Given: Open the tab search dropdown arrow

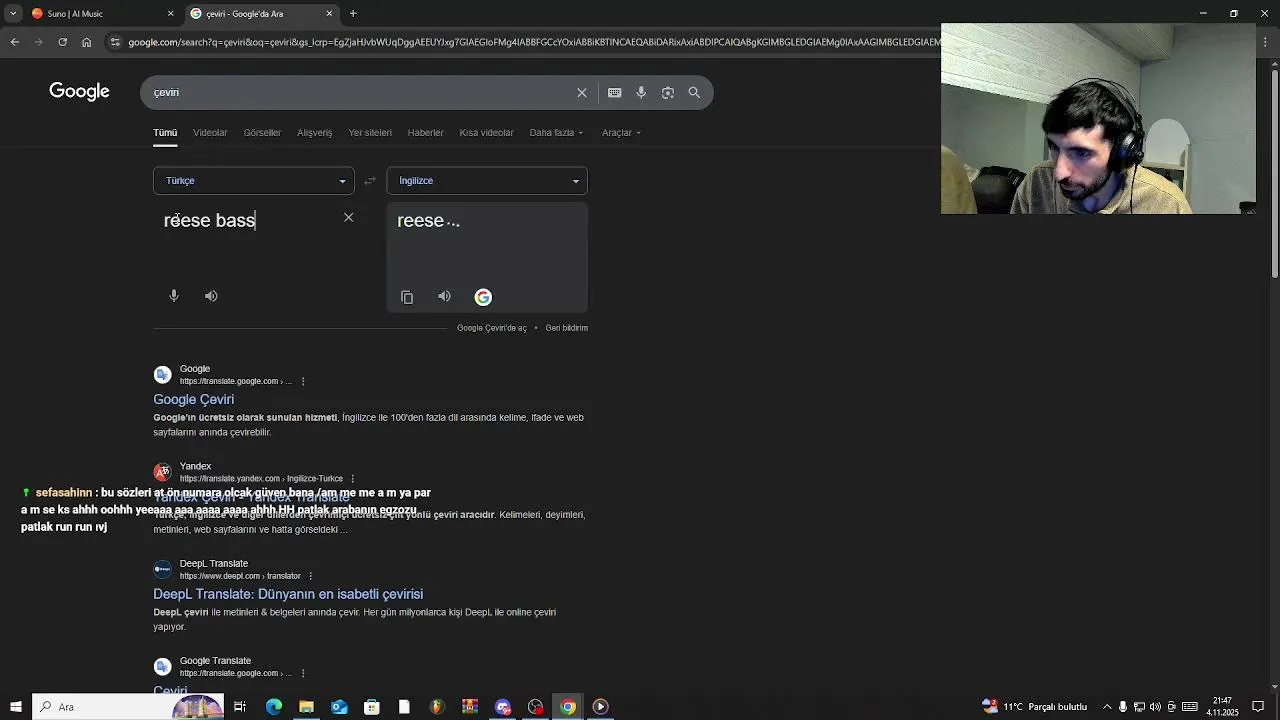Looking at the screenshot, I should coord(13,14).
